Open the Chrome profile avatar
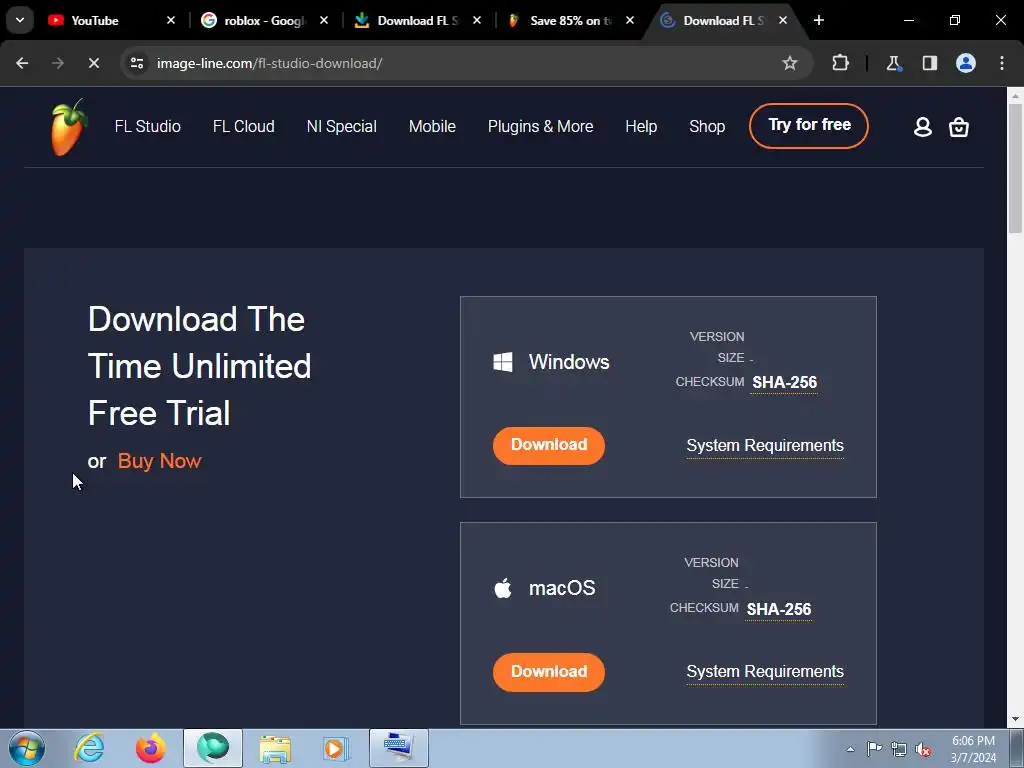 [966, 63]
